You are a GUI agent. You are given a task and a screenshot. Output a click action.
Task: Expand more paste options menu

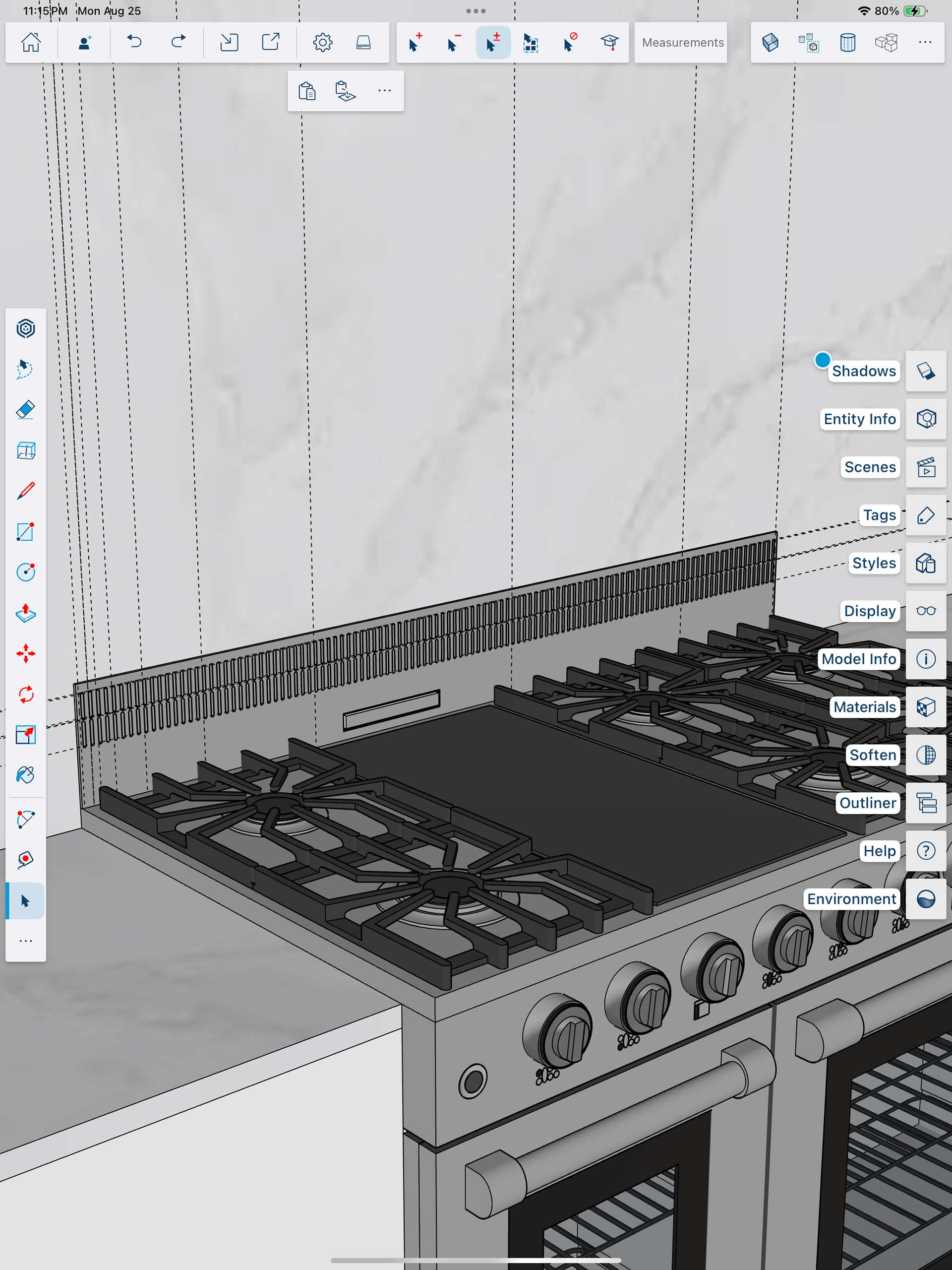pyautogui.click(x=384, y=91)
